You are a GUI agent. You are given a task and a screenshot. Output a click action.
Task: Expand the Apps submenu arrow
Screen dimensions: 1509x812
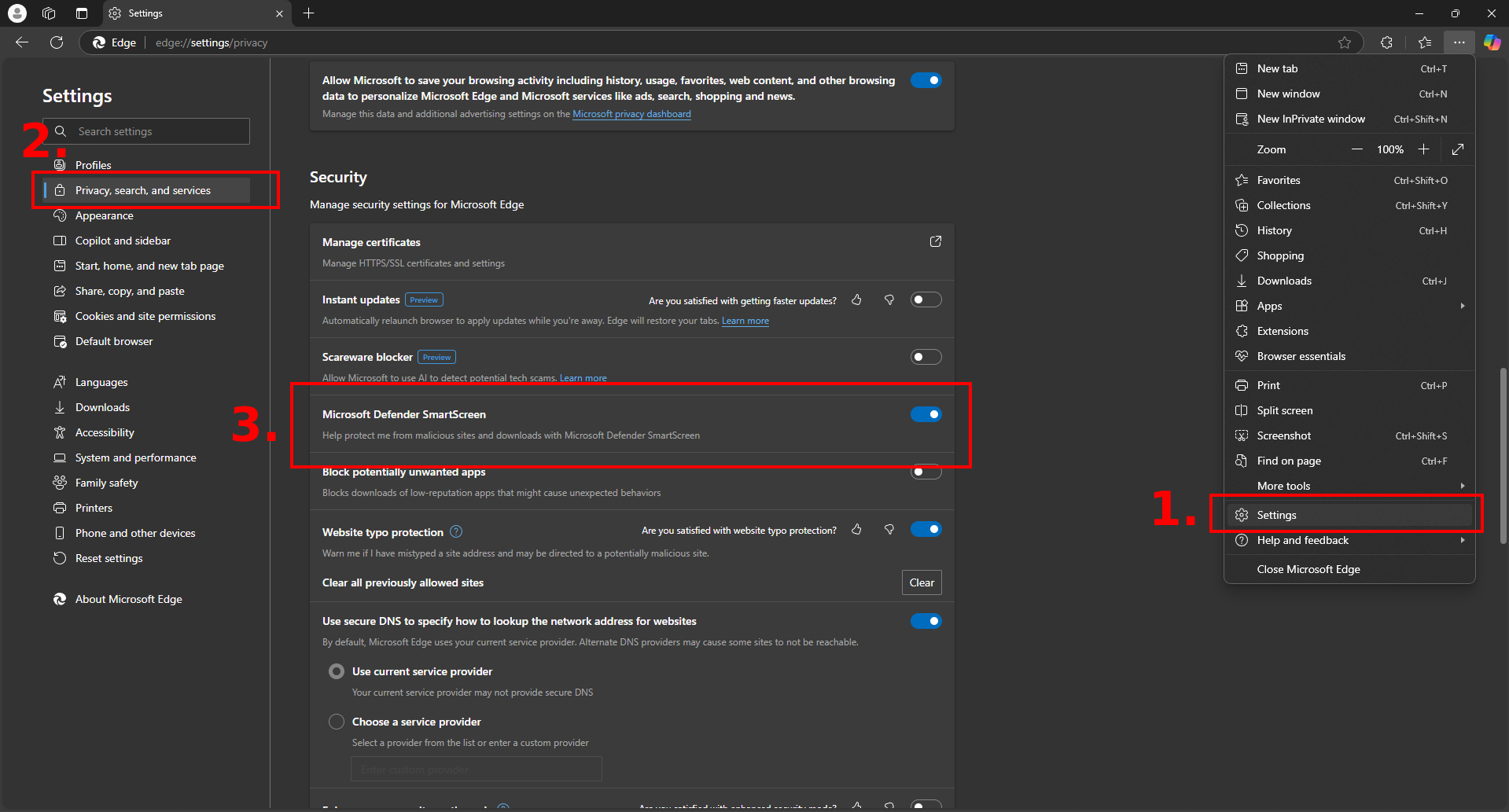[1463, 306]
